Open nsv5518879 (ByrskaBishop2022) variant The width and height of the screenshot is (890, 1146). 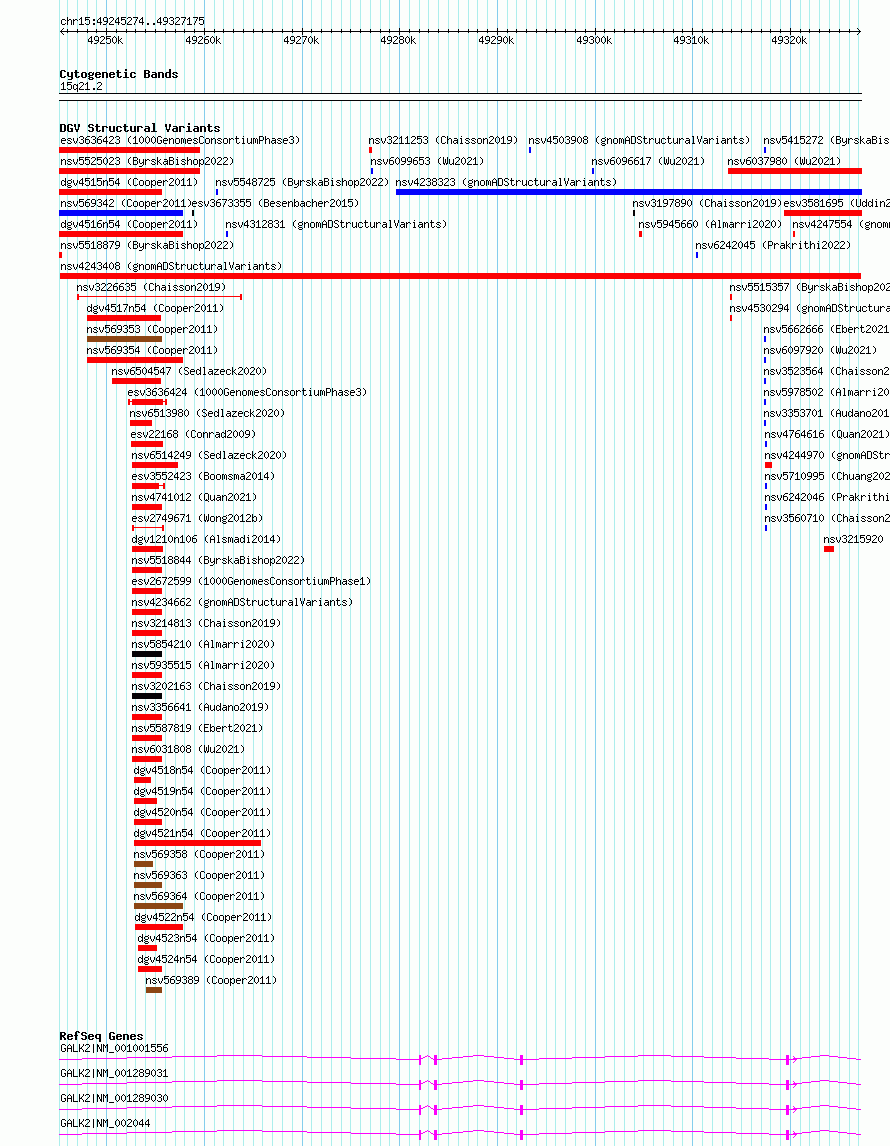[147, 246]
